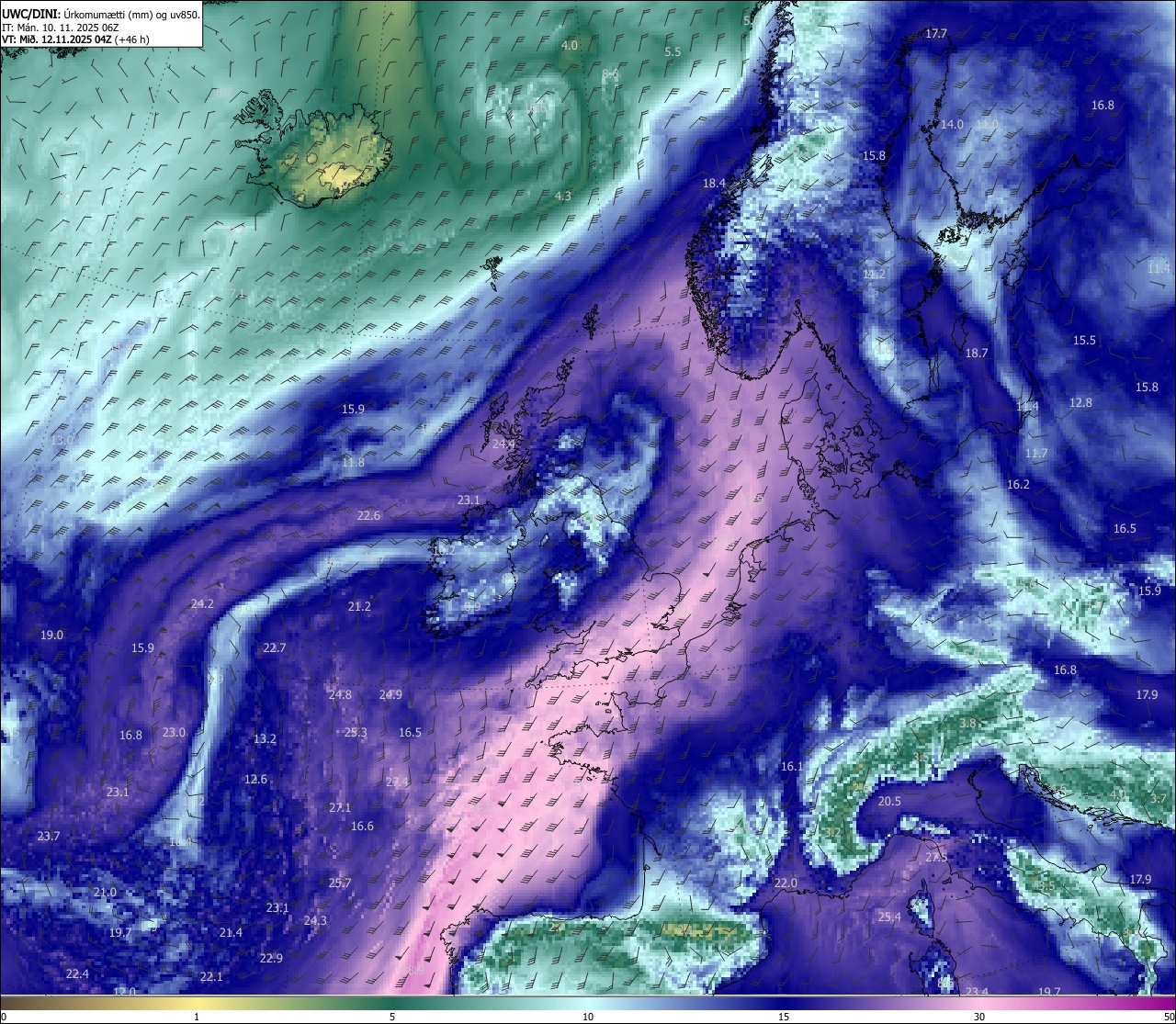1176x1024 pixels.
Task: Click the '17.7' value label
Action: [x=935, y=34]
